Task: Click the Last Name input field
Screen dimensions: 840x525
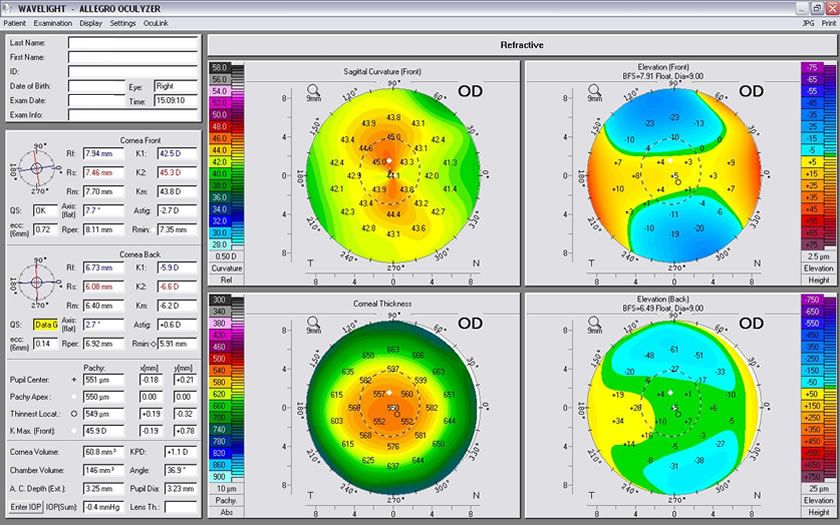Action: (x=133, y=43)
